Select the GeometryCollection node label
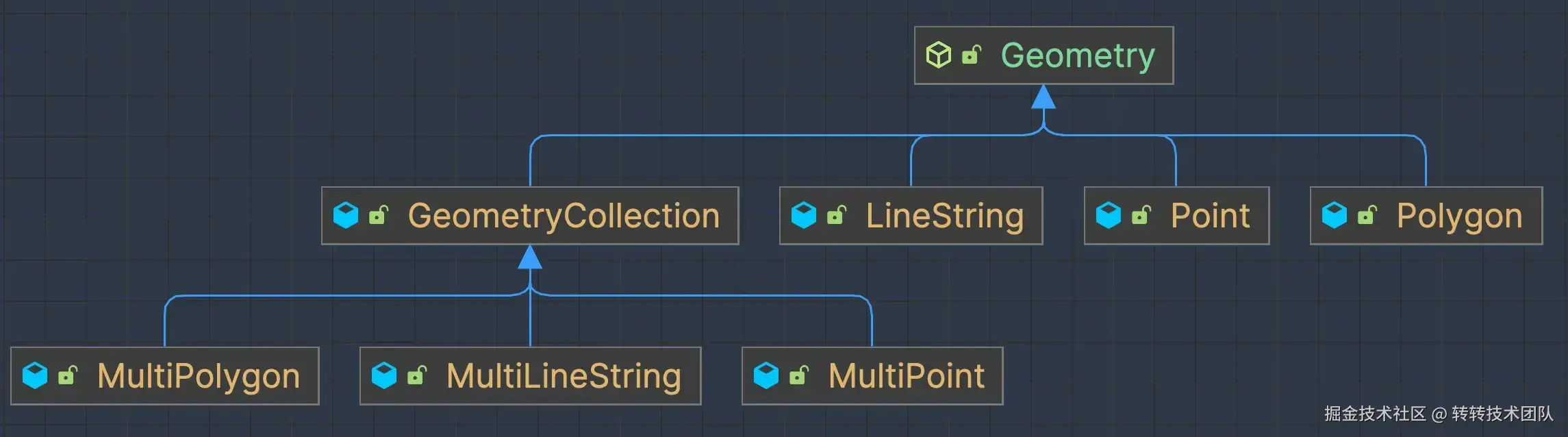1568x437 pixels. tap(564, 216)
